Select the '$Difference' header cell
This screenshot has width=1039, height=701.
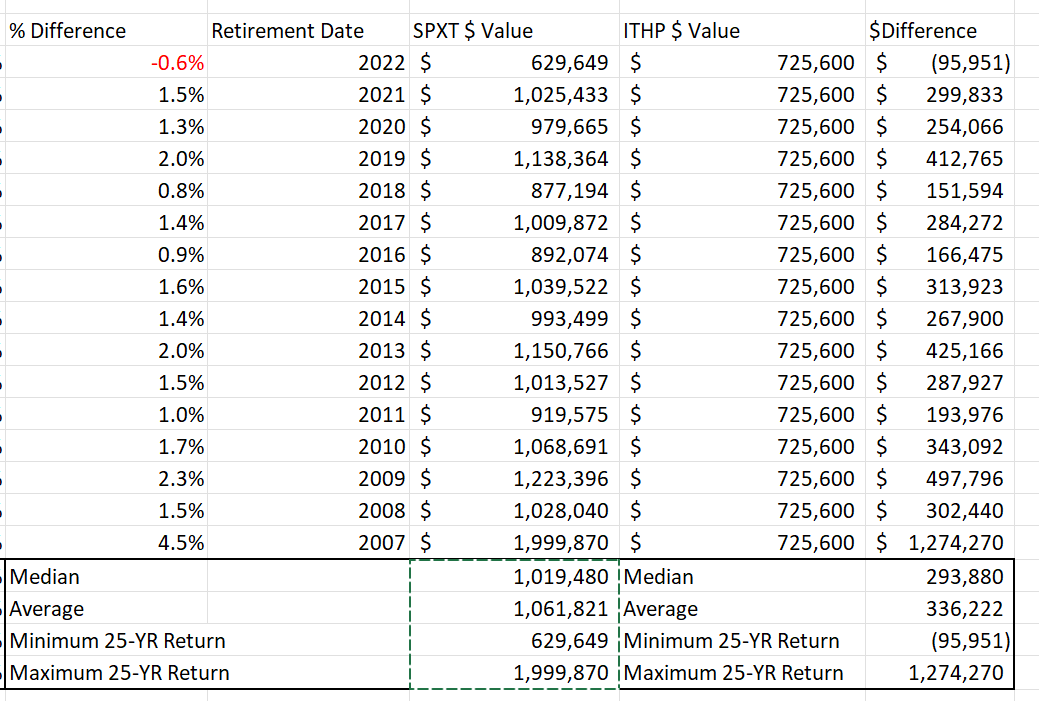tap(940, 30)
